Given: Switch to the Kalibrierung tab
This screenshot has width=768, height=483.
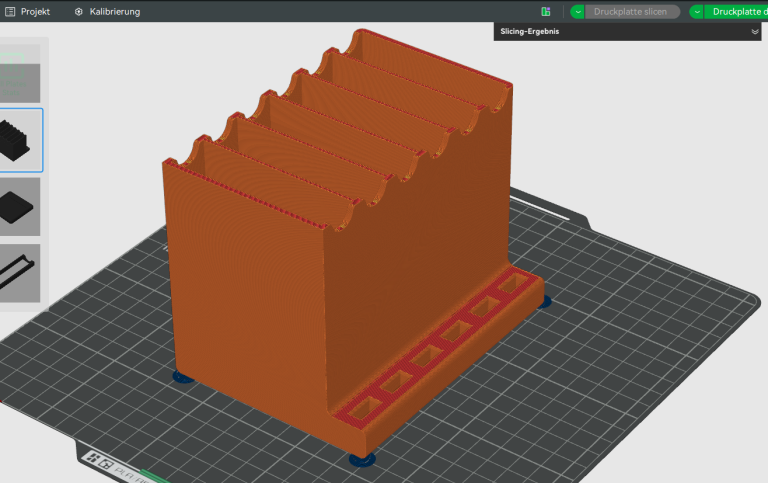Looking at the screenshot, I should (114, 11).
